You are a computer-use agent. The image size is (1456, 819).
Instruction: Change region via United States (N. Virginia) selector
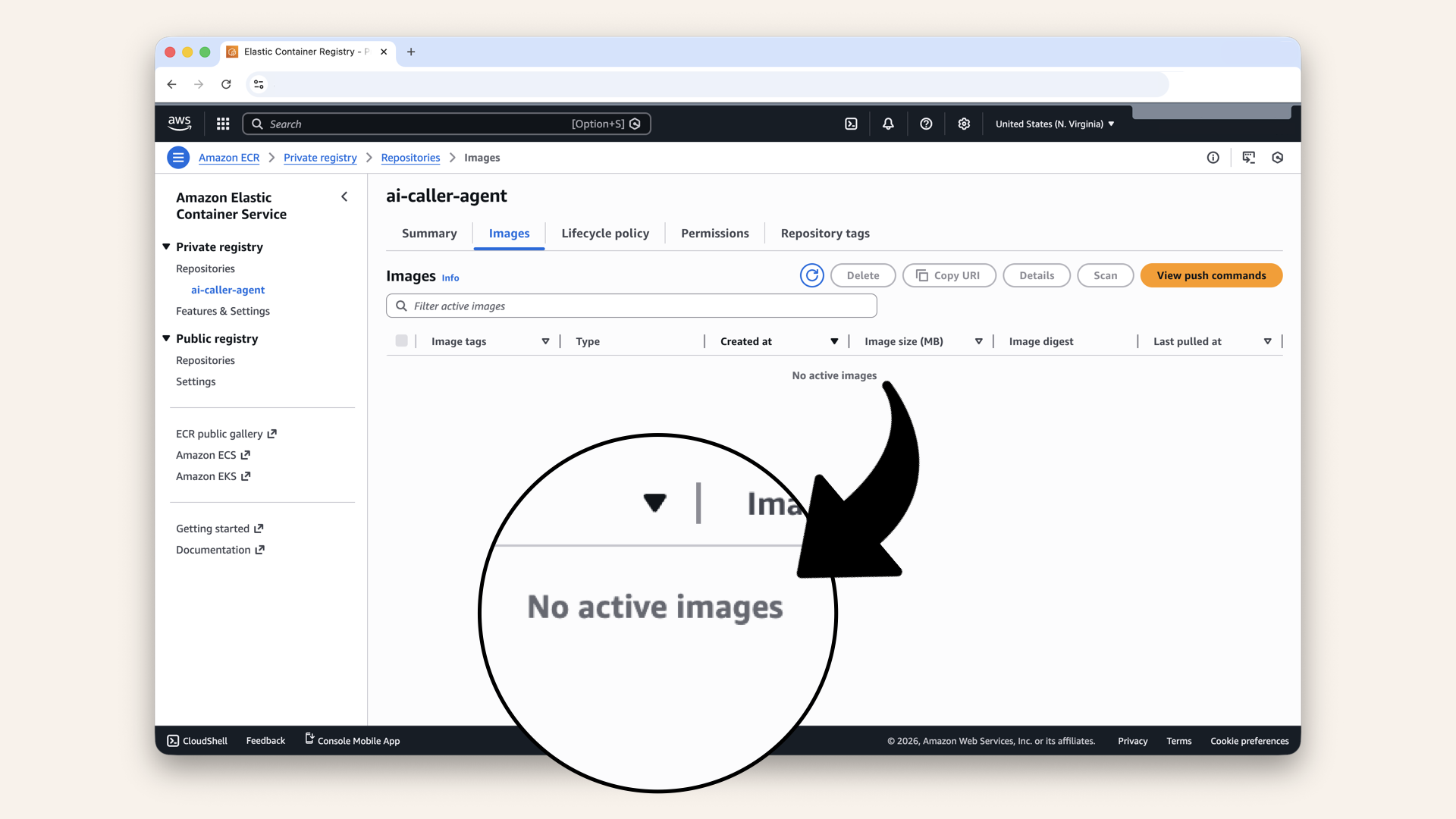1053,124
